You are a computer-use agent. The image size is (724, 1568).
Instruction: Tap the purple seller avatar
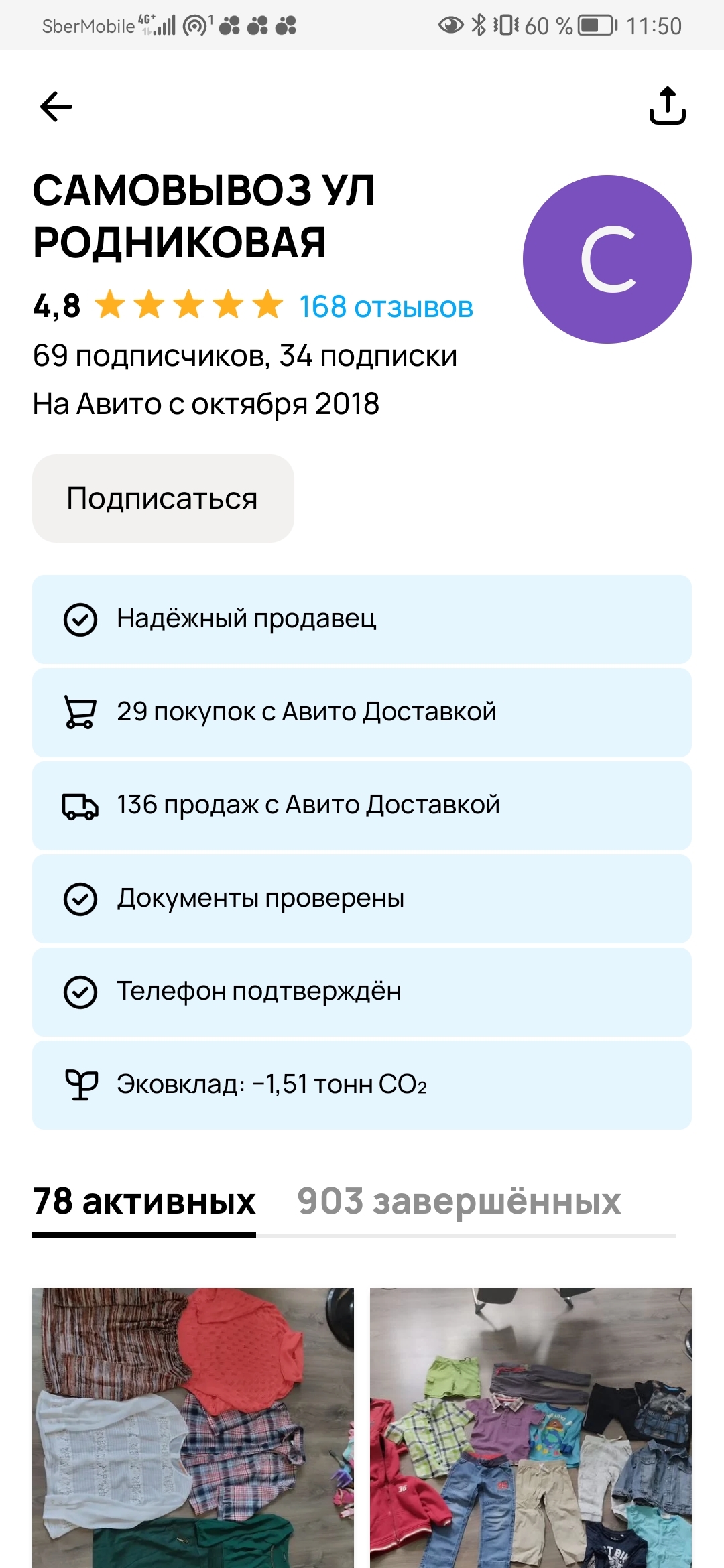(607, 259)
